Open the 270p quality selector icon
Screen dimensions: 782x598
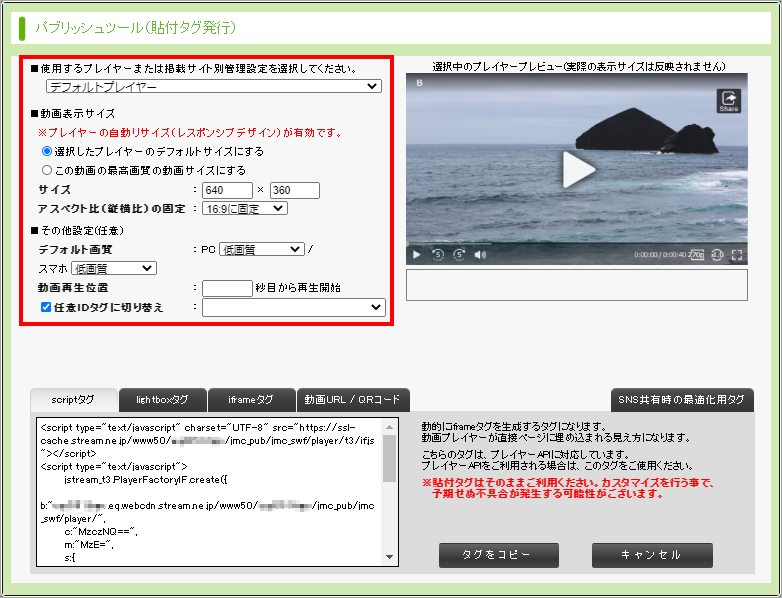click(x=697, y=255)
